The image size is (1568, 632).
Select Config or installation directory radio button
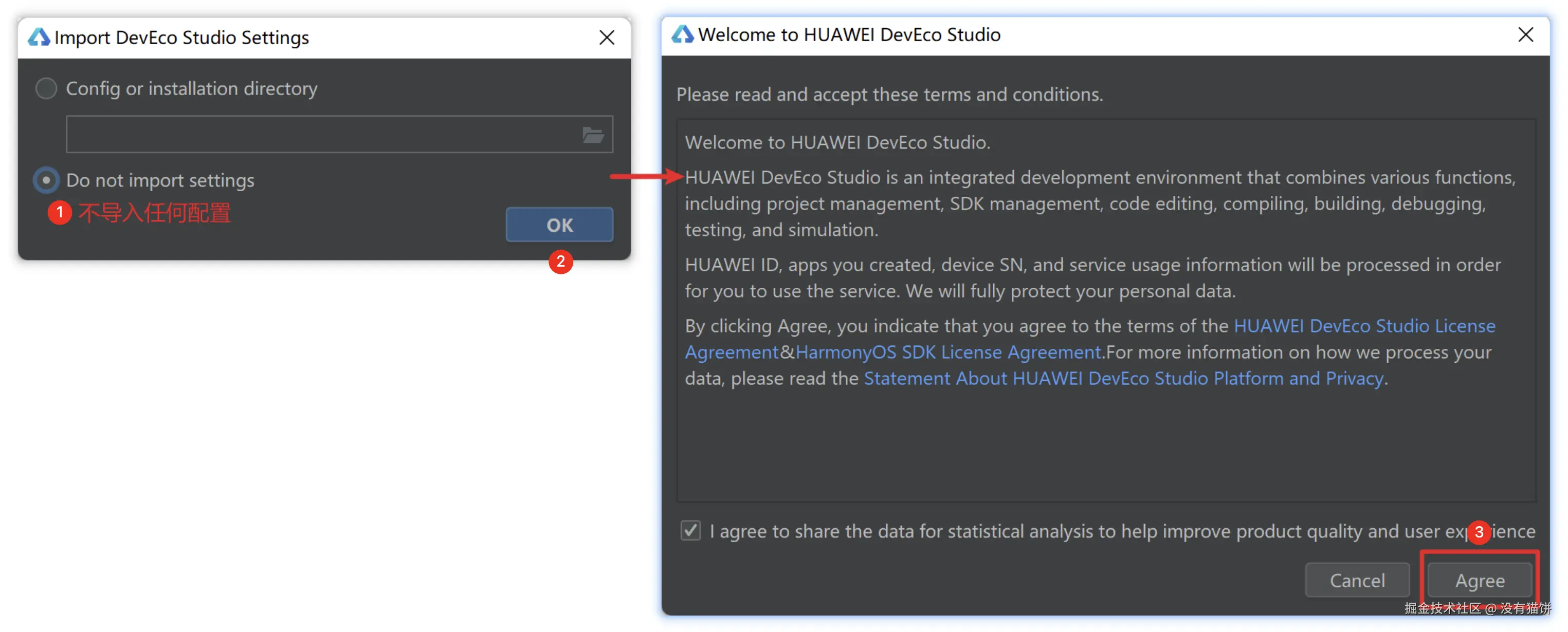pyautogui.click(x=46, y=89)
